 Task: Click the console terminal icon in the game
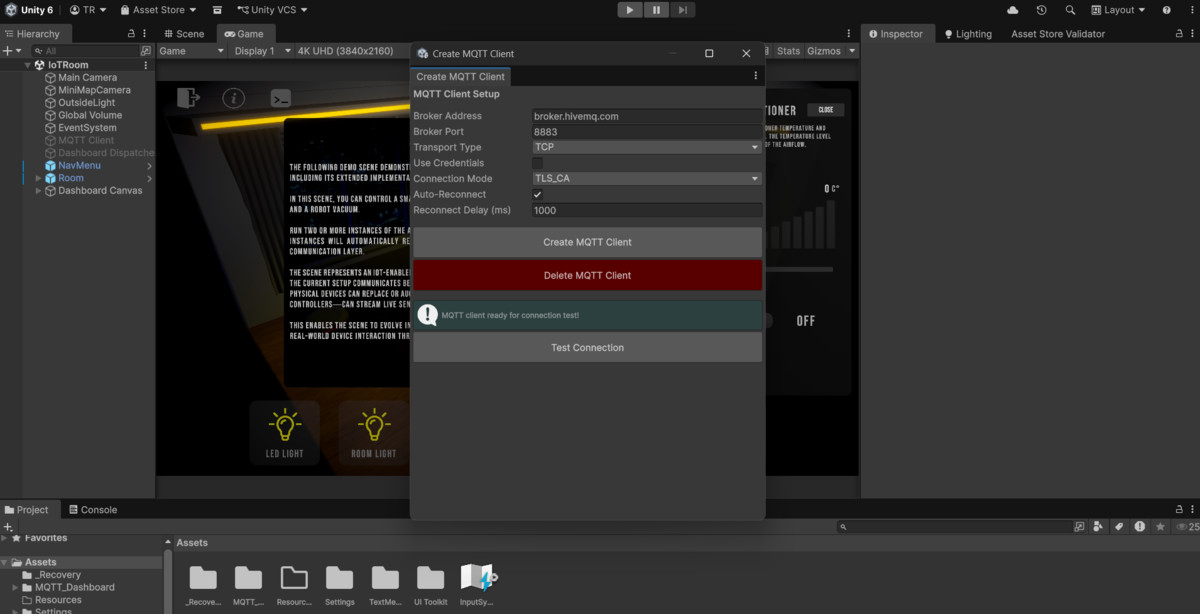point(281,97)
